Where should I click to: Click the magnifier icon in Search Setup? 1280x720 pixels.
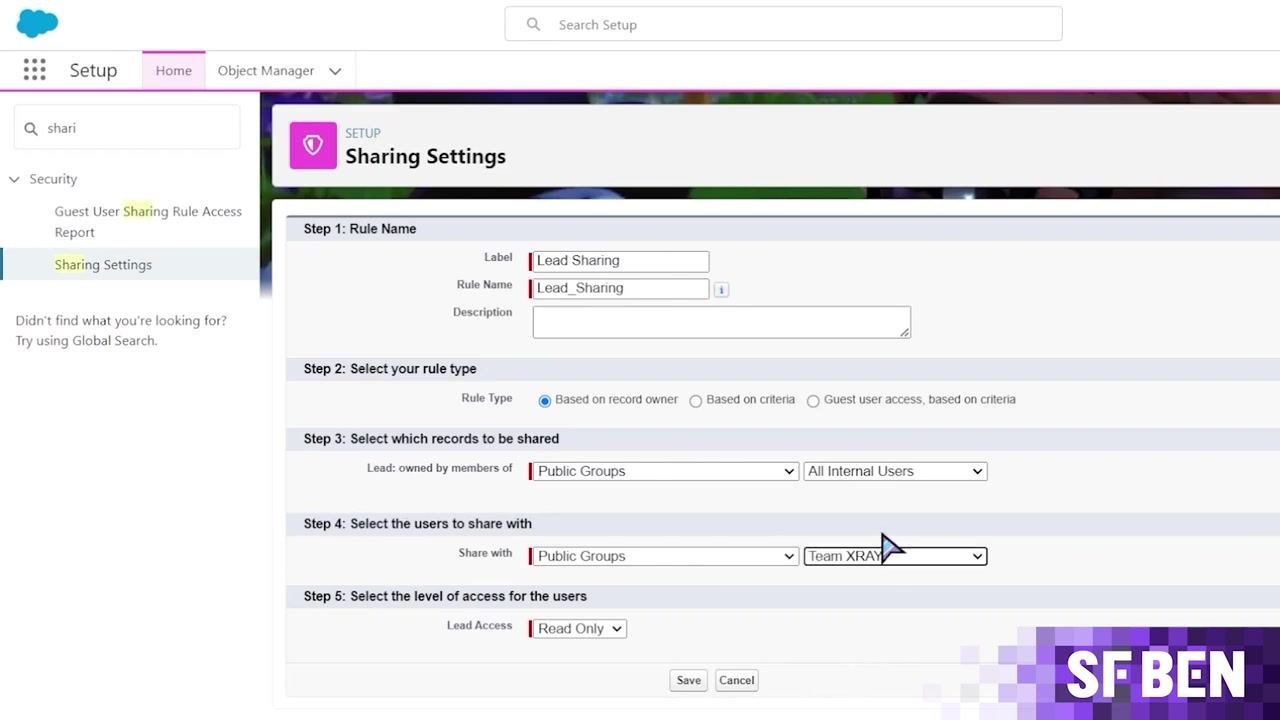[x=534, y=24]
